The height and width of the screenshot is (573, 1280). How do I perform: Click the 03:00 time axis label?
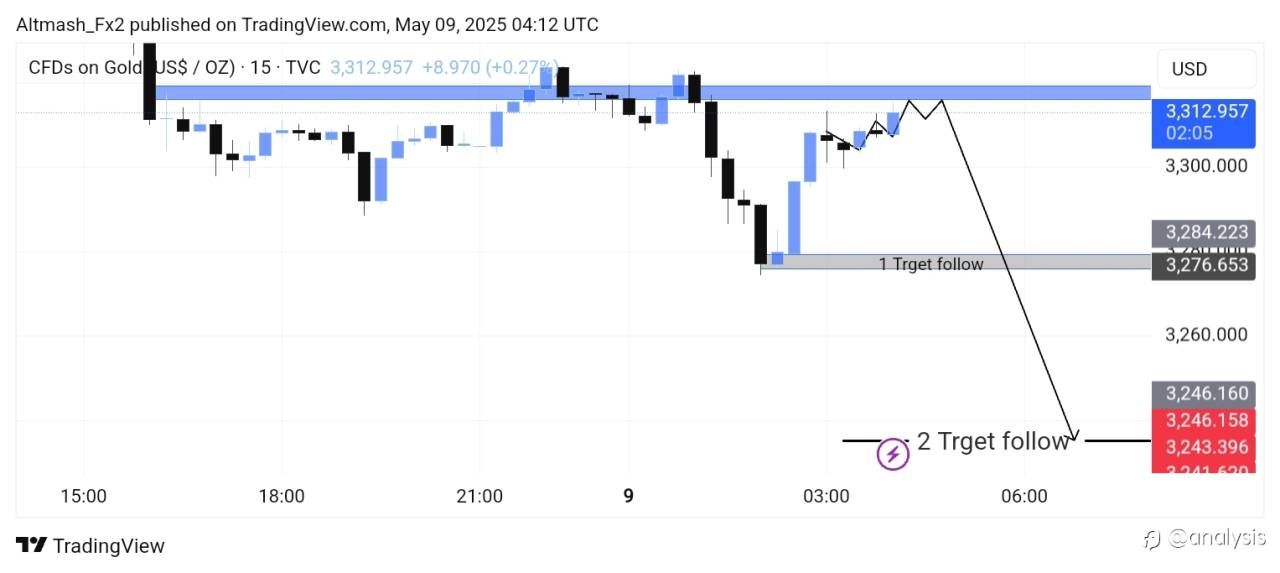click(x=826, y=496)
